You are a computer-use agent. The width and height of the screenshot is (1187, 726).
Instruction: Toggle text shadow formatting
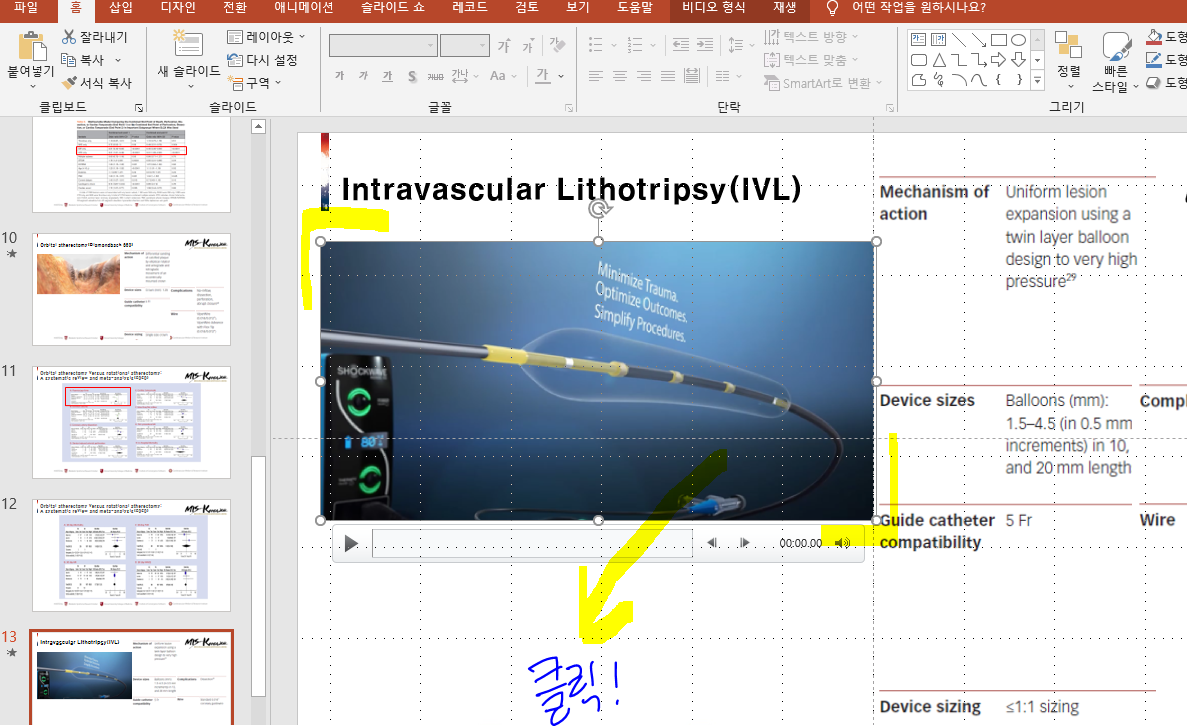[x=412, y=76]
